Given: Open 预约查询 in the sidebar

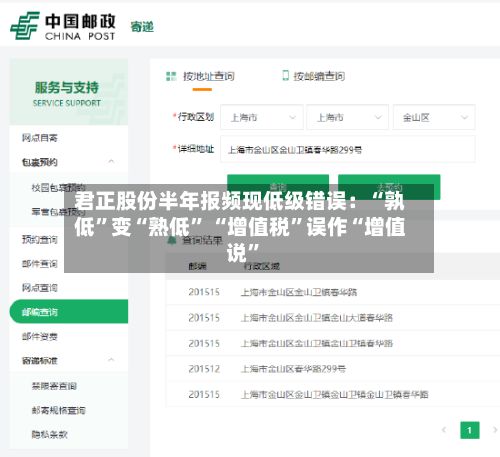Looking at the screenshot, I should click(x=40, y=239).
